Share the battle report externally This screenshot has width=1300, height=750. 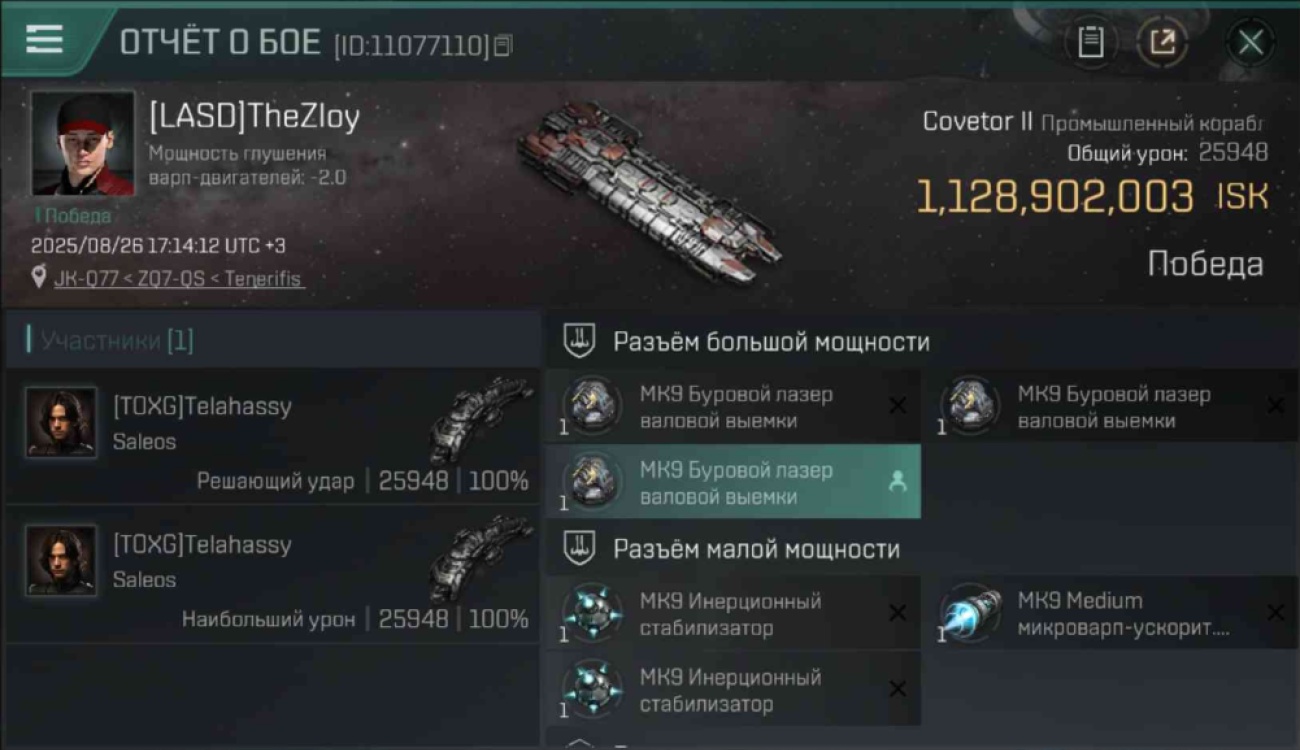1162,42
